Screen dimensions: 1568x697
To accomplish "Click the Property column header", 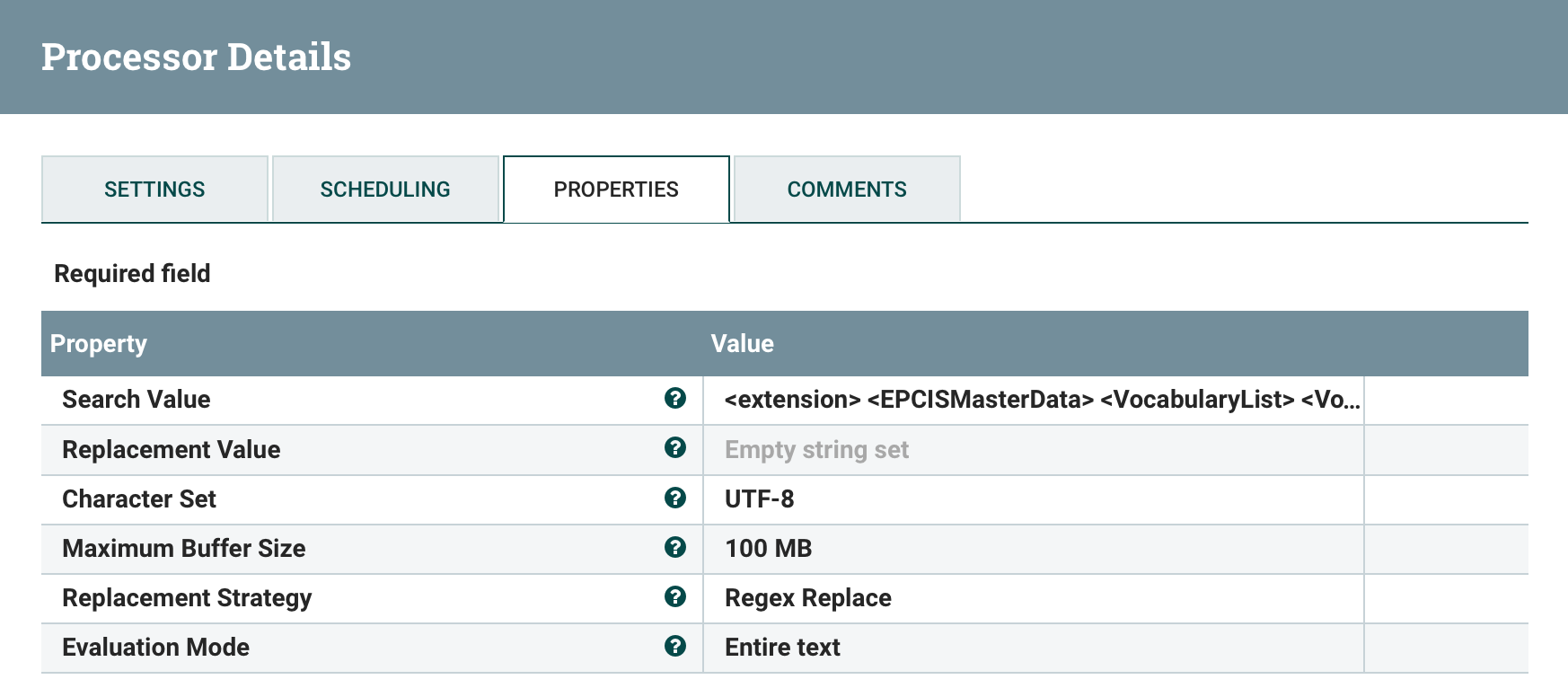I will tap(99, 344).
